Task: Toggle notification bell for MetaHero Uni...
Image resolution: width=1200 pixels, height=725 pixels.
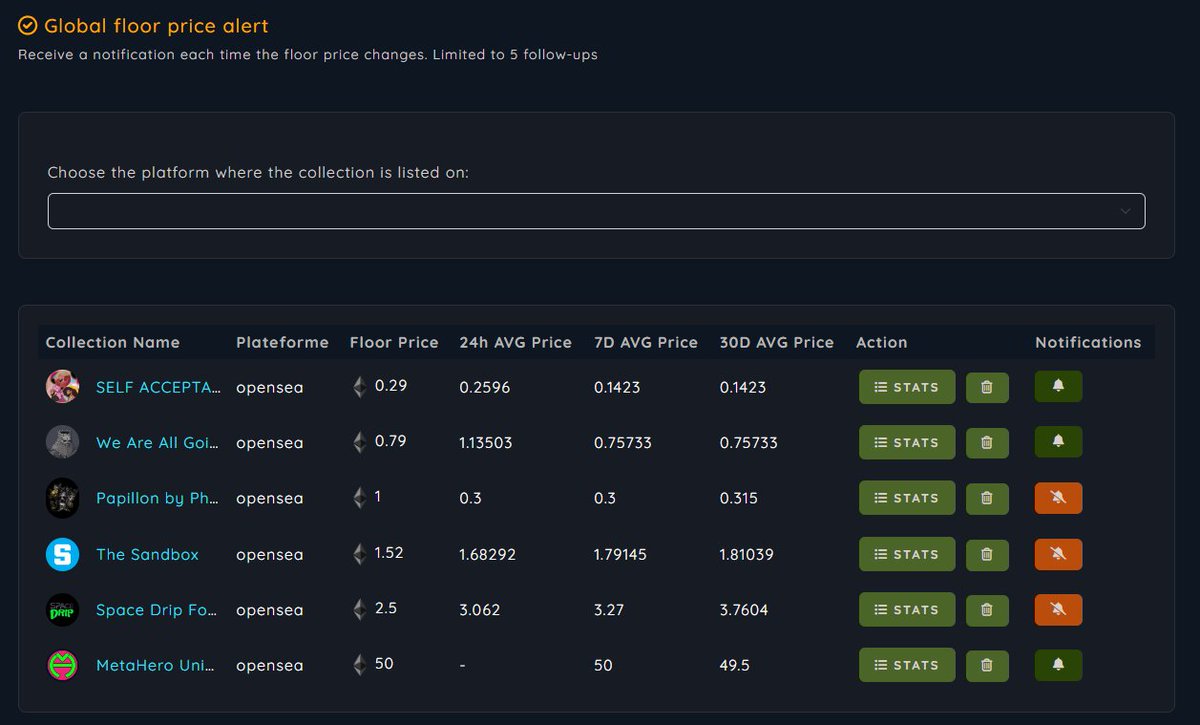Action: [1059, 665]
